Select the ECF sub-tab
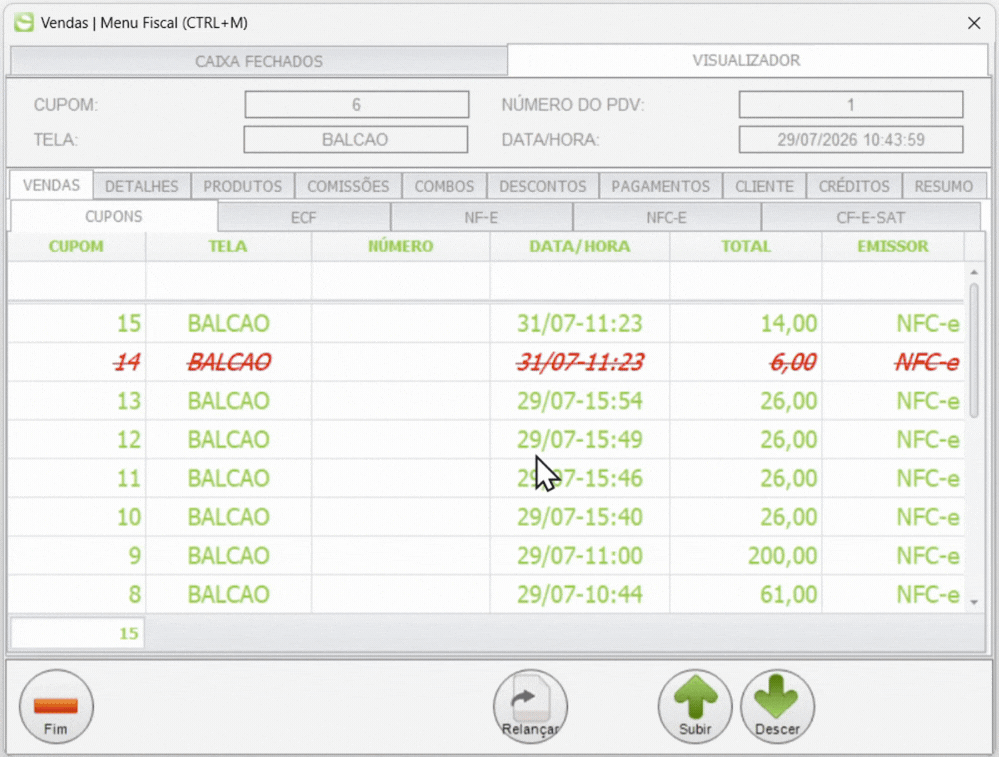This screenshot has height=757, width=999. (303, 218)
